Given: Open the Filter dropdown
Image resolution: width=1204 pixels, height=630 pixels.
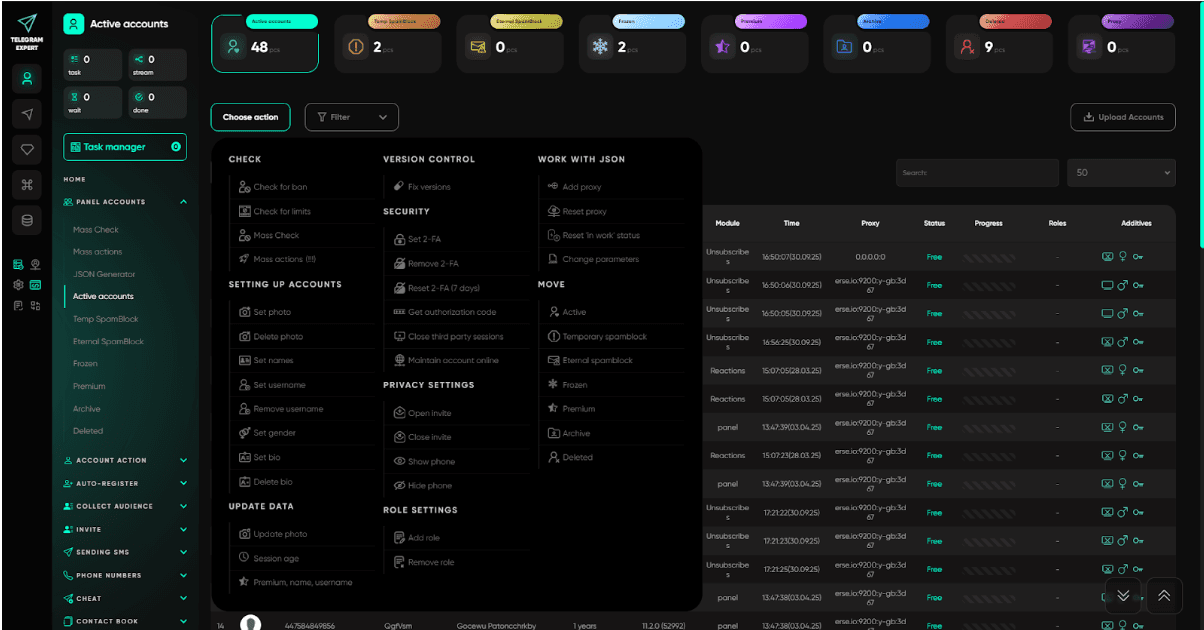Looking at the screenshot, I should pyautogui.click(x=351, y=117).
